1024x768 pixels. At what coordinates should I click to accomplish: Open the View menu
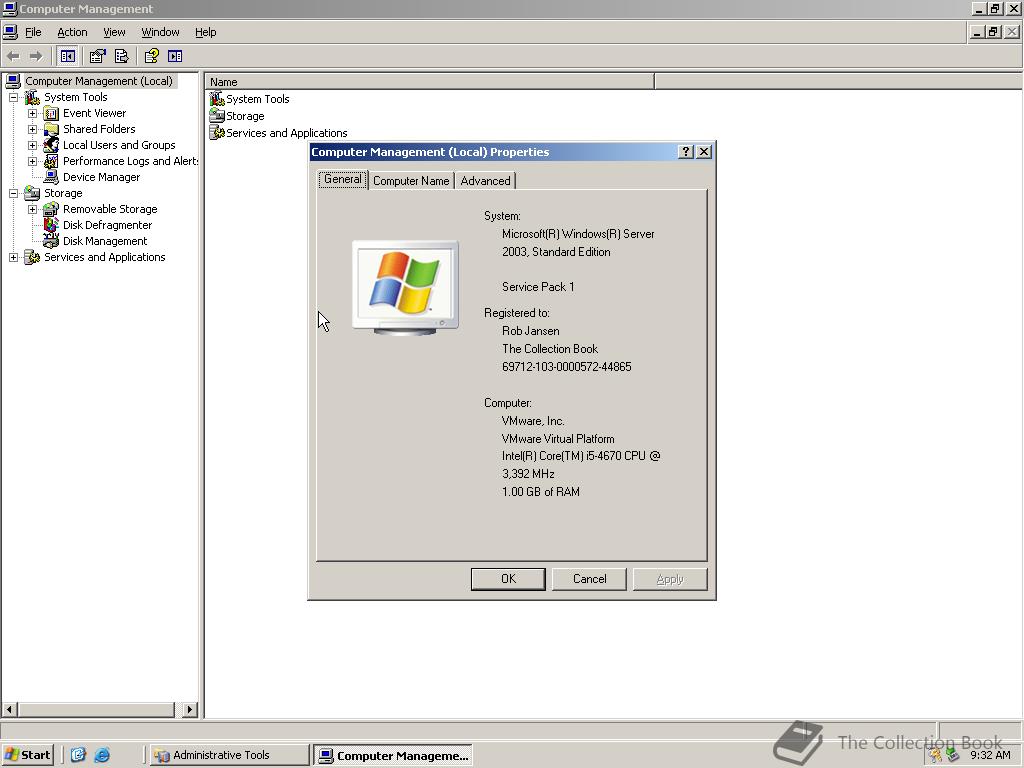point(114,32)
